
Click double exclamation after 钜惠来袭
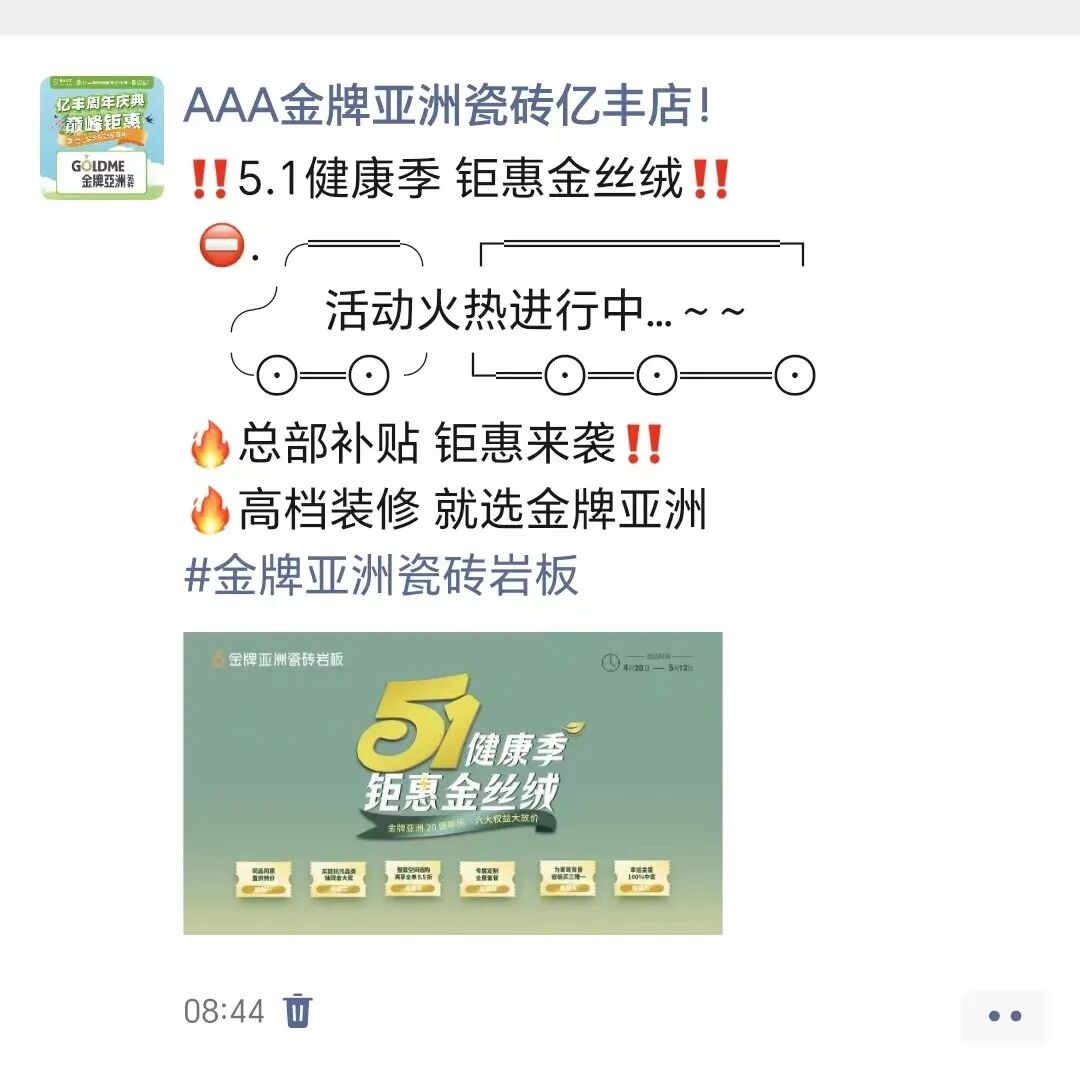pyautogui.click(x=643, y=444)
